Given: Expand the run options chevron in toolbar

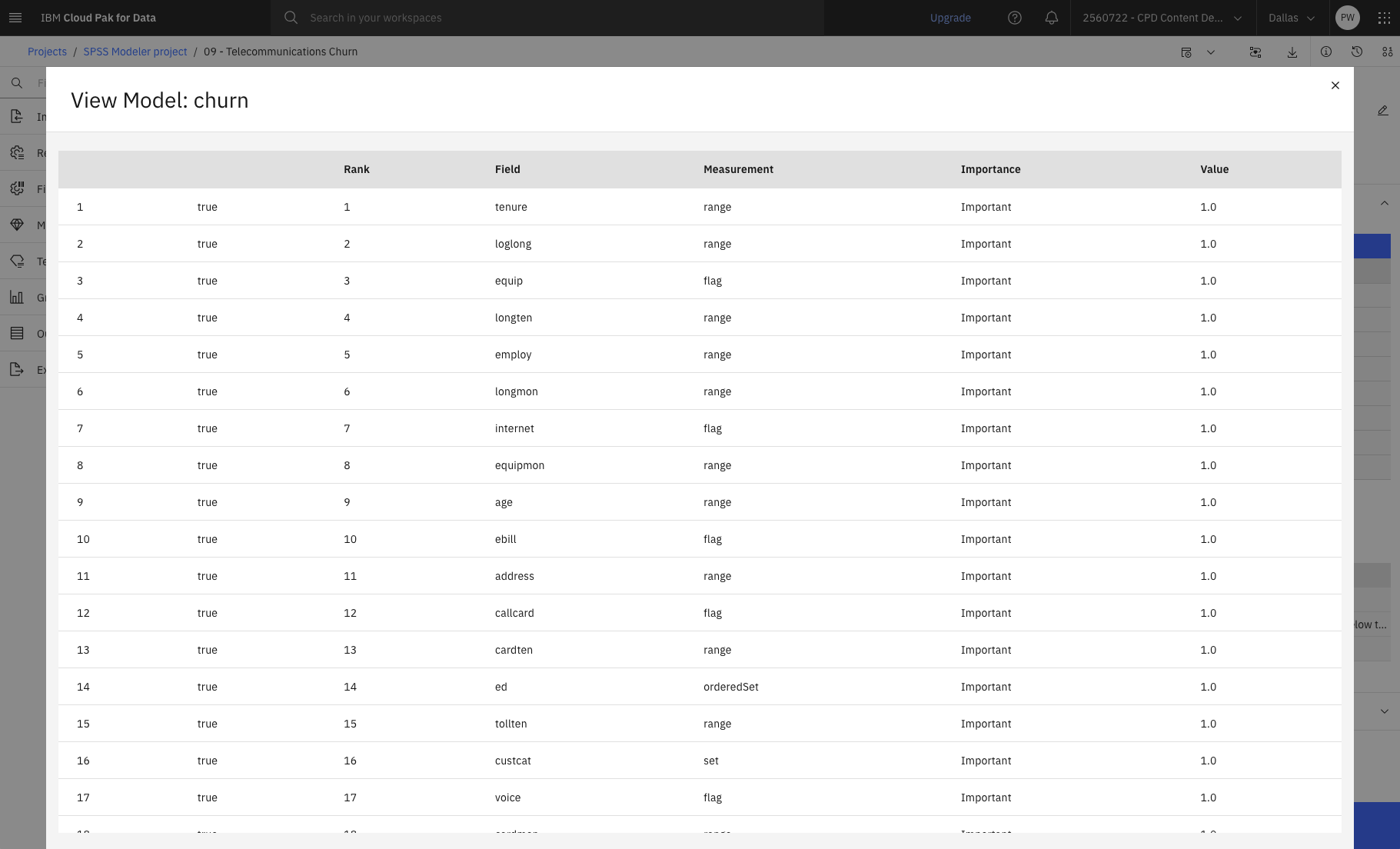Looking at the screenshot, I should [x=1211, y=52].
